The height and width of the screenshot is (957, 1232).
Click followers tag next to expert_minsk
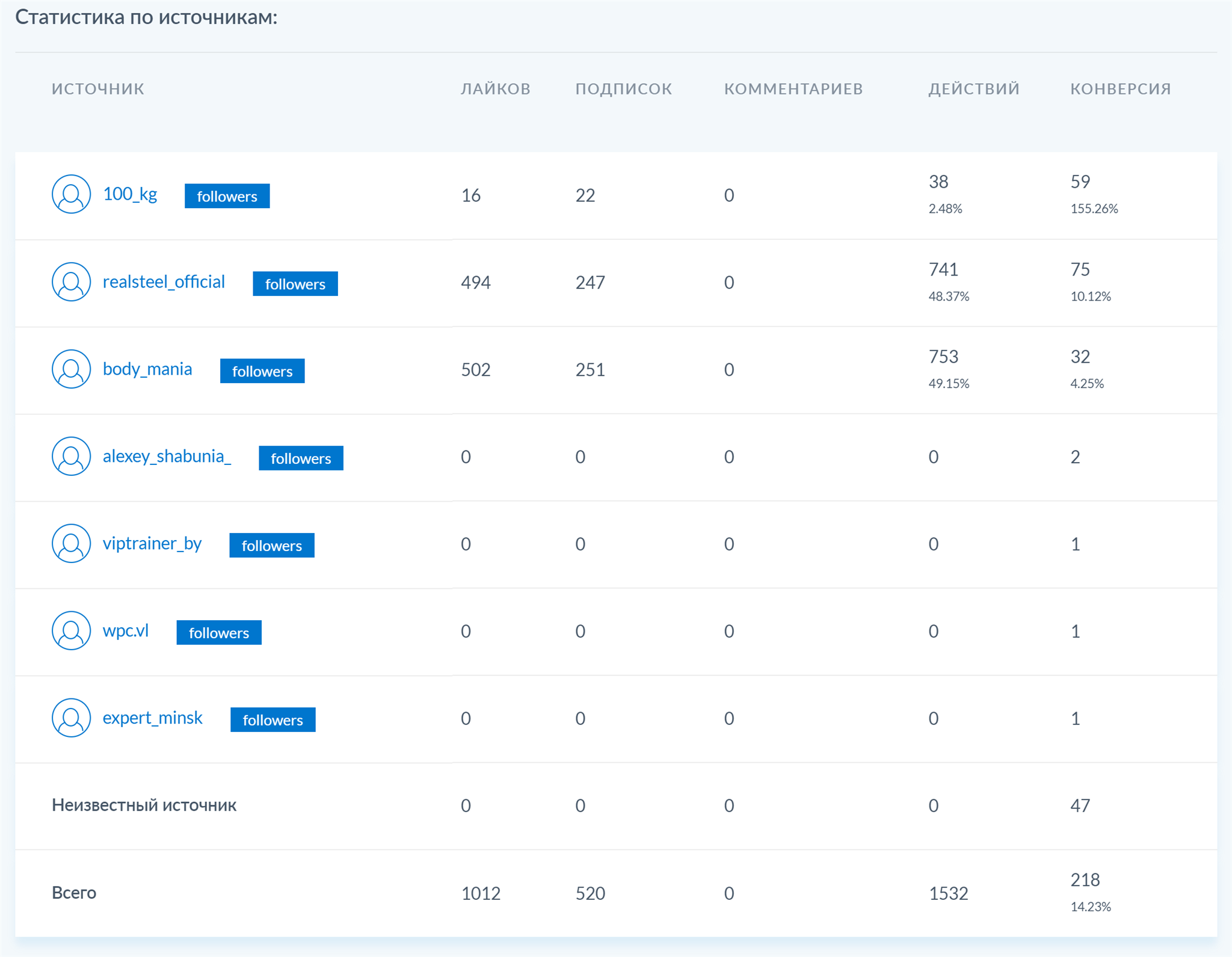273,720
